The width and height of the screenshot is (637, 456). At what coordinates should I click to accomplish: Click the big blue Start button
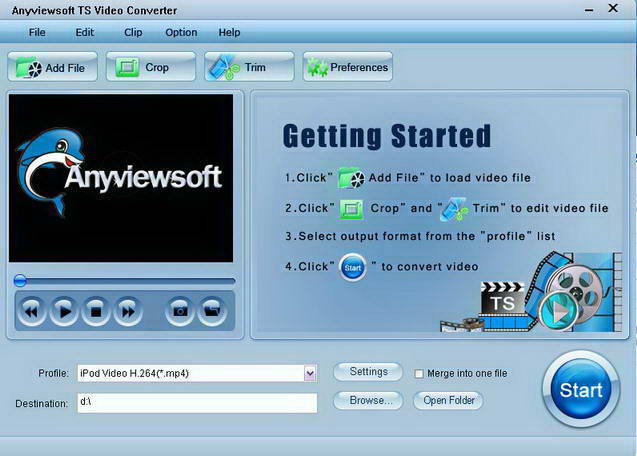click(581, 389)
